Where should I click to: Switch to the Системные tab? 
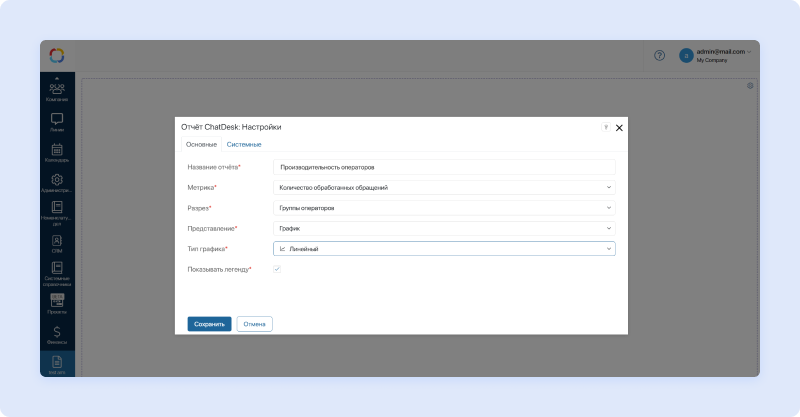(x=244, y=145)
